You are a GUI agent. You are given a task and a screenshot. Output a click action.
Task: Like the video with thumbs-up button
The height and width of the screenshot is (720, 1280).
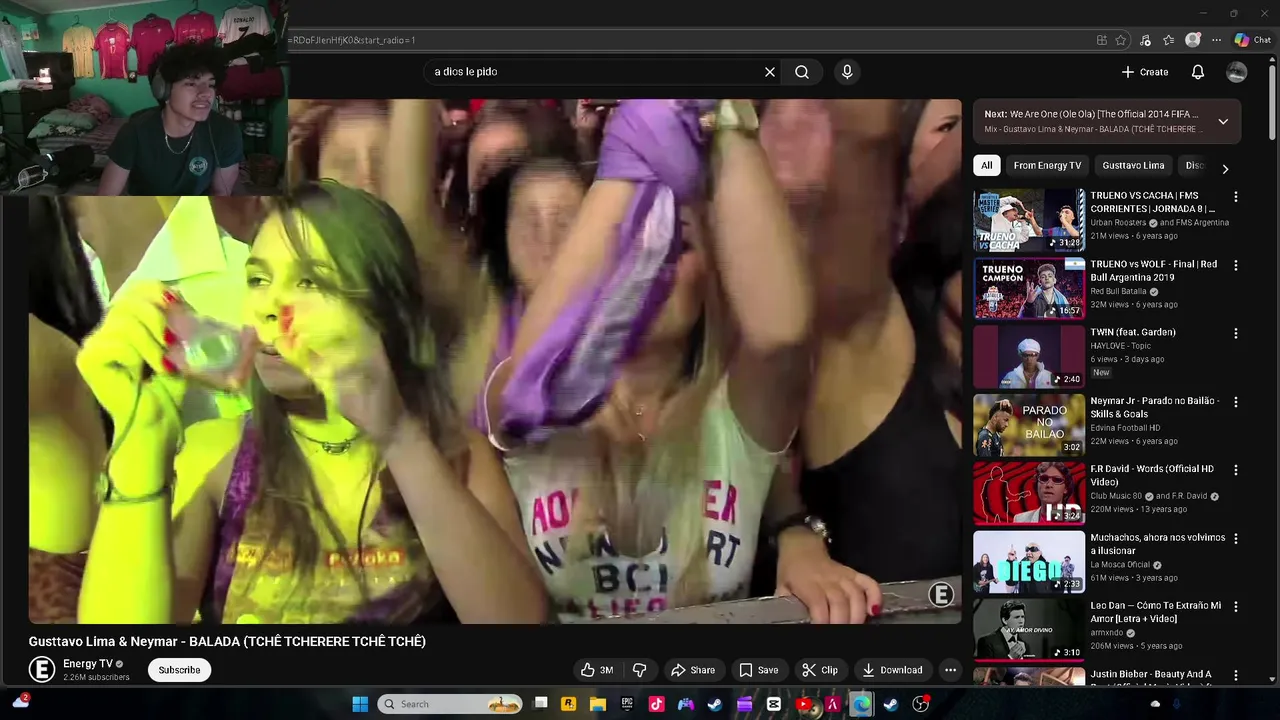pyautogui.click(x=597, y=670)
